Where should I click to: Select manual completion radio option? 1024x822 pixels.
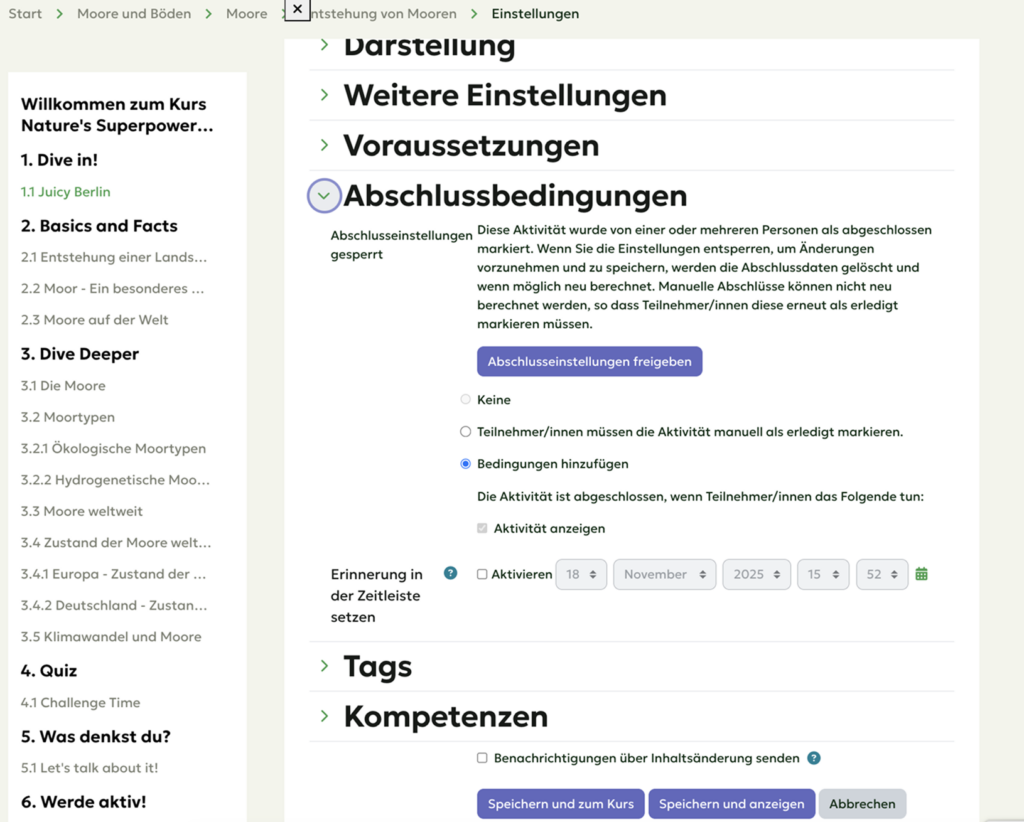(x=465, y=432)
